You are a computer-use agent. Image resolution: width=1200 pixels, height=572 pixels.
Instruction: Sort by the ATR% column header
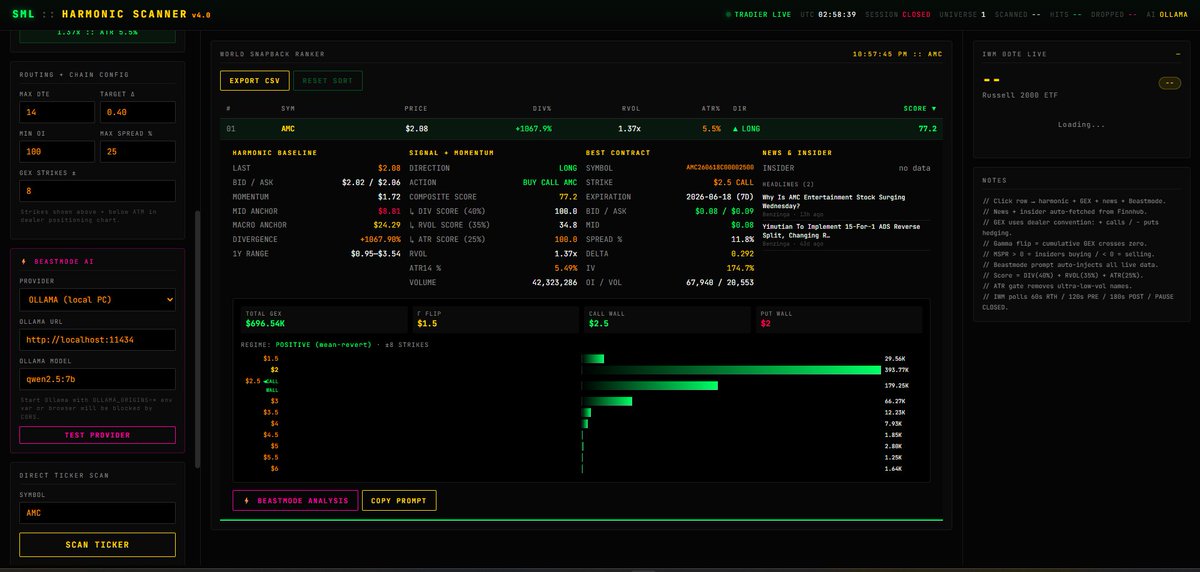(711, 108)
